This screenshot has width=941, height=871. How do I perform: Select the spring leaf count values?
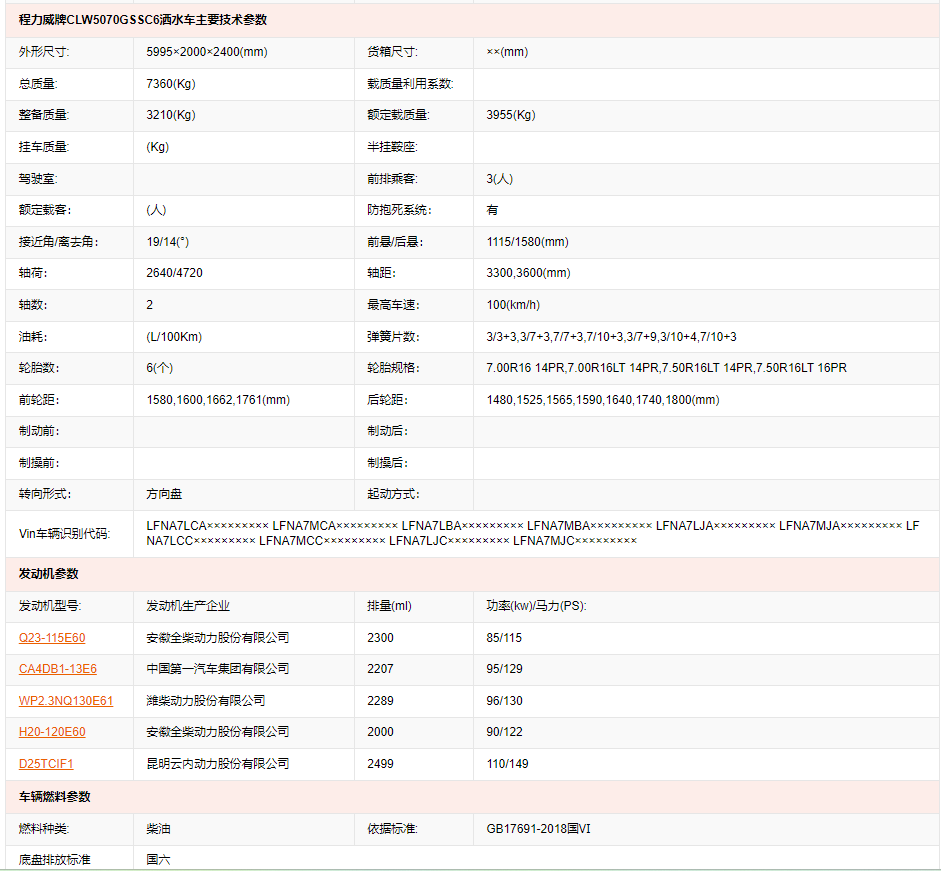point(612,337)
